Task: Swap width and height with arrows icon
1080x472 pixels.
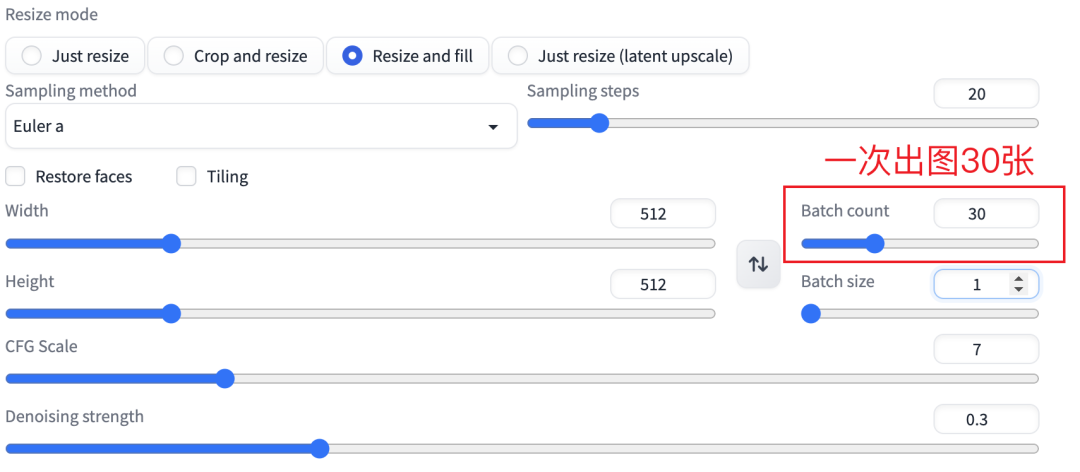Action: (758, 264)
